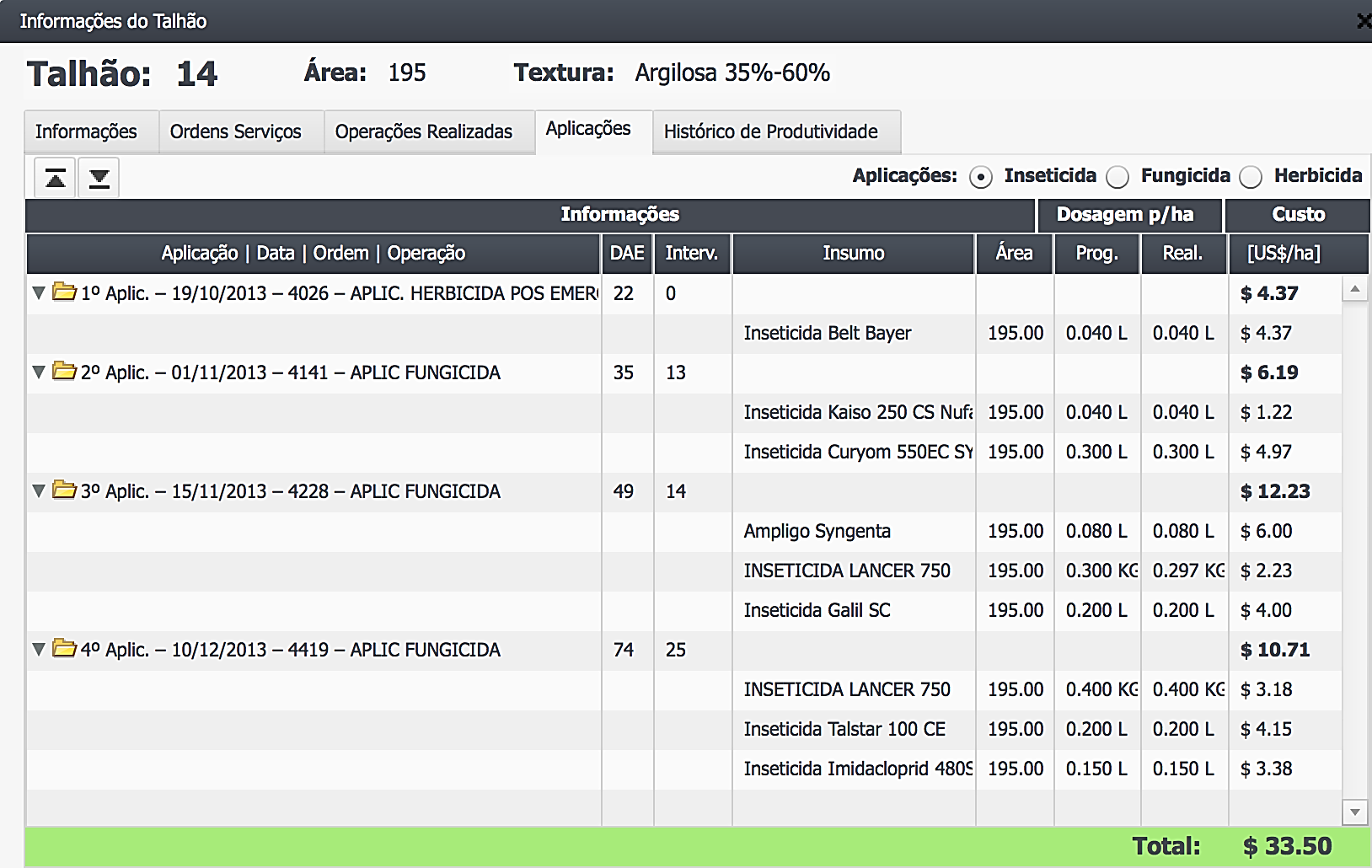This screenshot has width=1372, height=868.
Task: Click the DAE value 74
Action: [624, 650]
